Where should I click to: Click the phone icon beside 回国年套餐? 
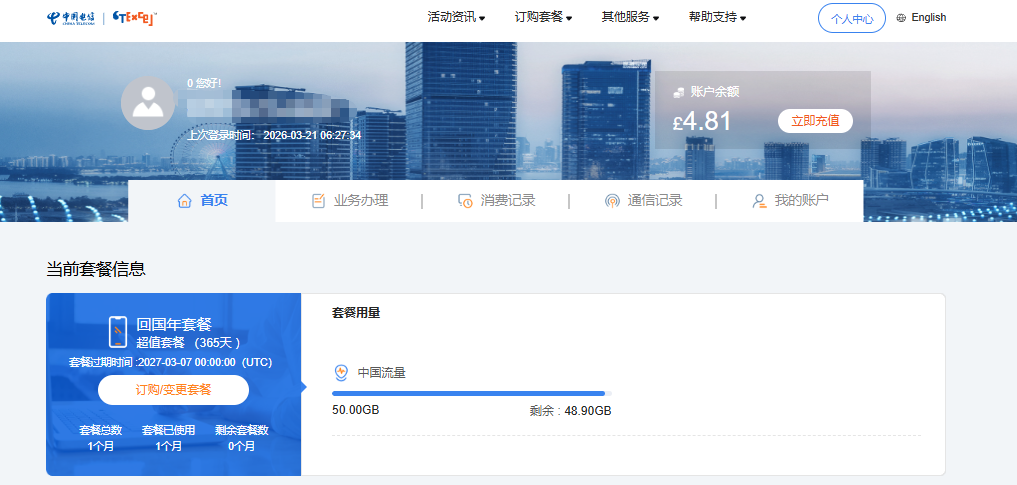tap(118, 331)
